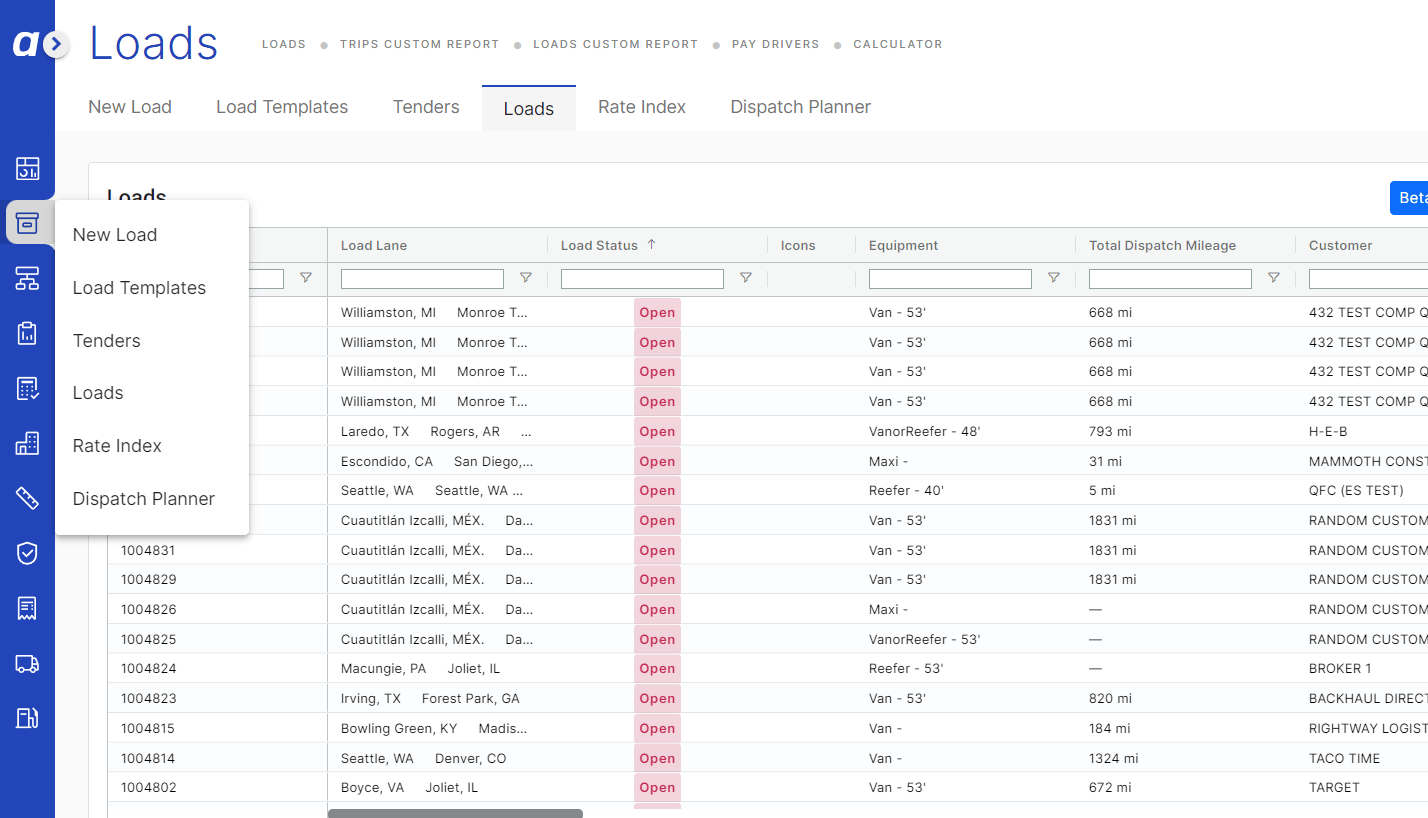Click the Loads archive box sidebar icon
The height and width of the screenshot is (818, 1428).
point(27,222)
